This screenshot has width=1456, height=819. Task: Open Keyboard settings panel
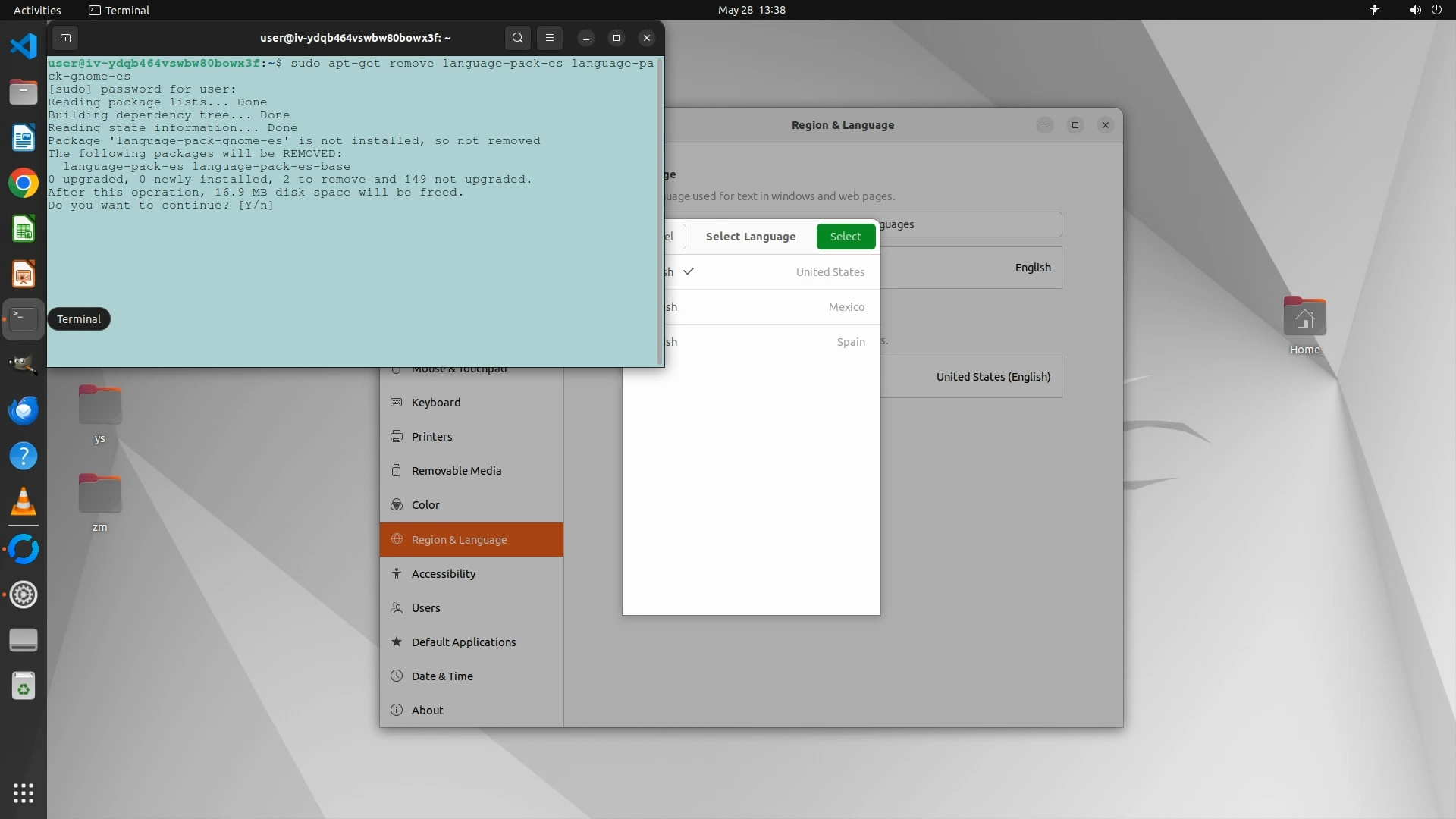(436, 403)
